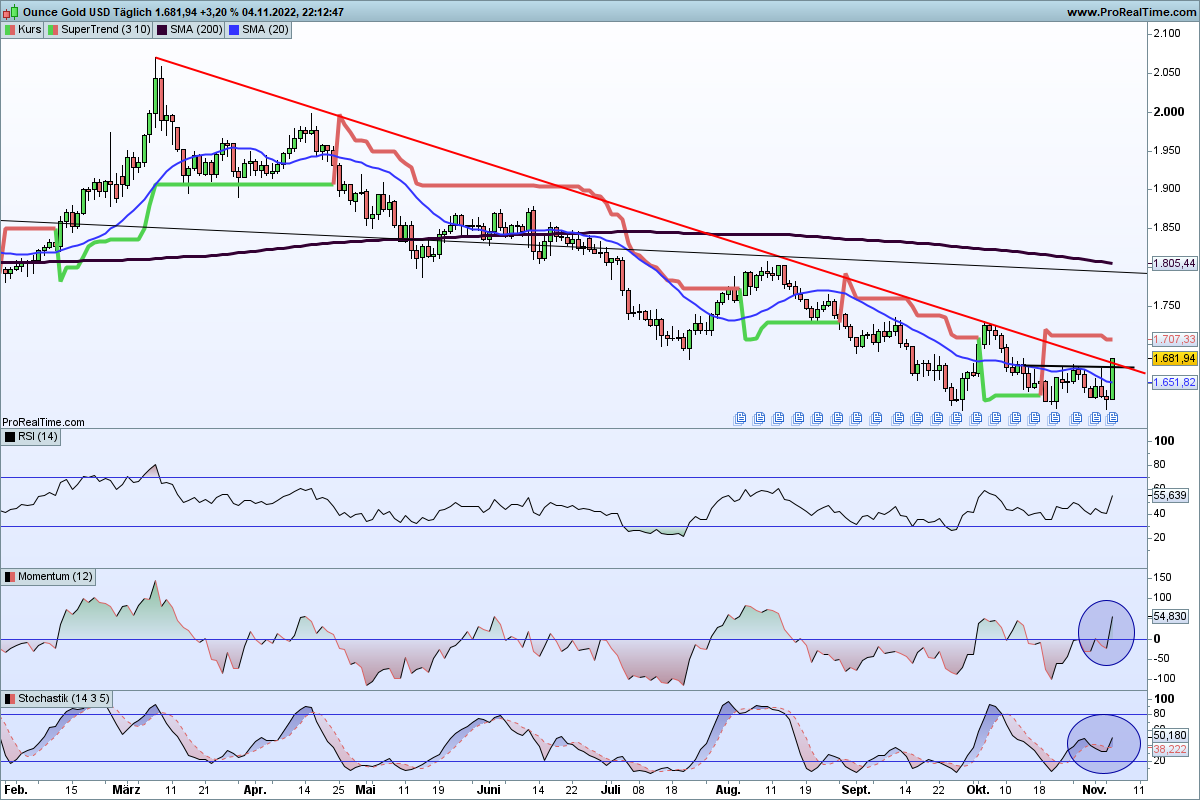The image size is (1200, 800).
Task: Click the 'Aug.' label on the time axis
Action: [728, 789]
